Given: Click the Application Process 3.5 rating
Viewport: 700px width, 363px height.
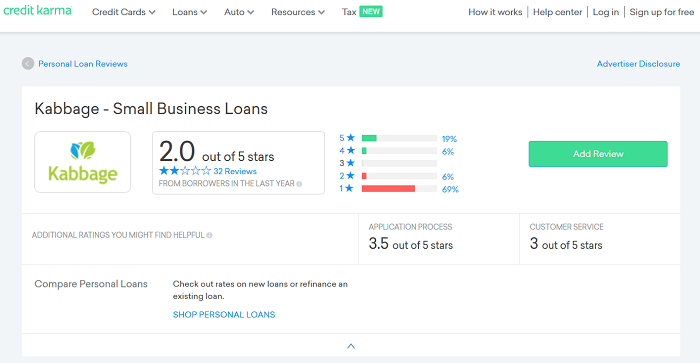Looking at the screenshot, I should (411, 244).
